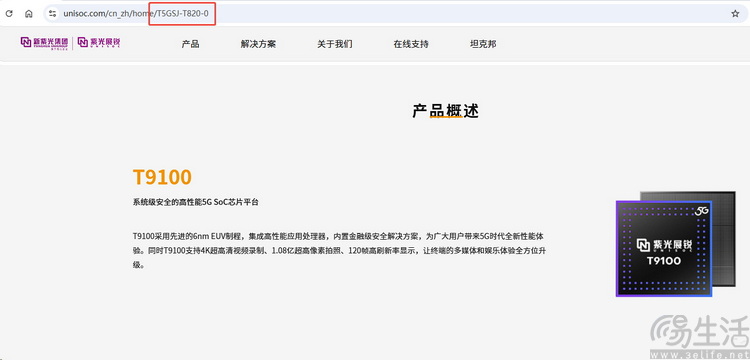750x360 pixels.
Task: Open site information icon in address bar
Action: pyautogui.click(x=53, y=14)
